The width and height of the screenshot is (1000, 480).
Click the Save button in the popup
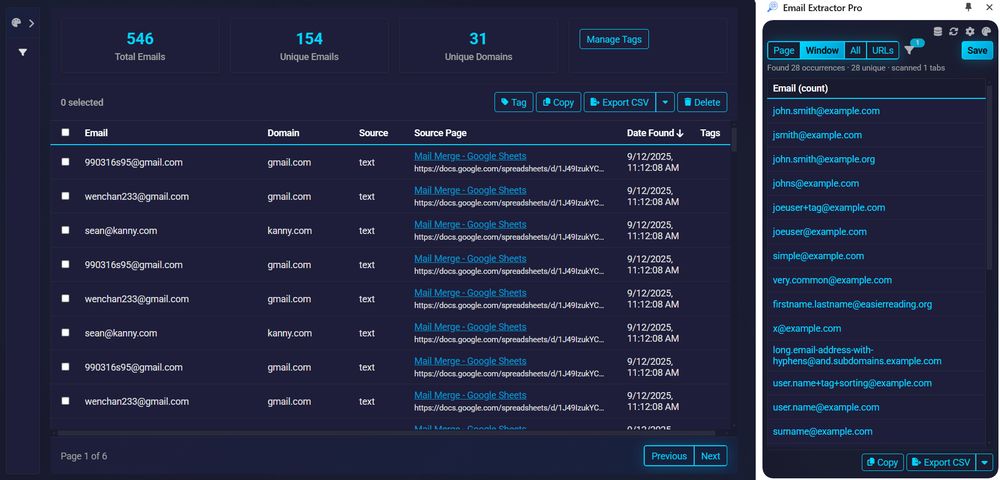977,50
